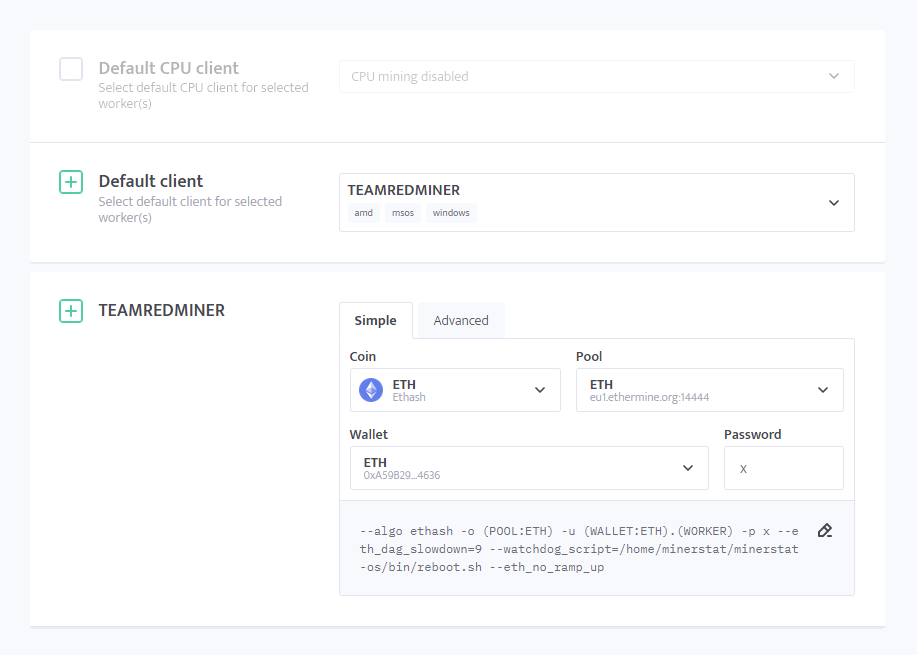The image size is (917, 655).
Task: Click the Password input field
Action: [784, 468]
